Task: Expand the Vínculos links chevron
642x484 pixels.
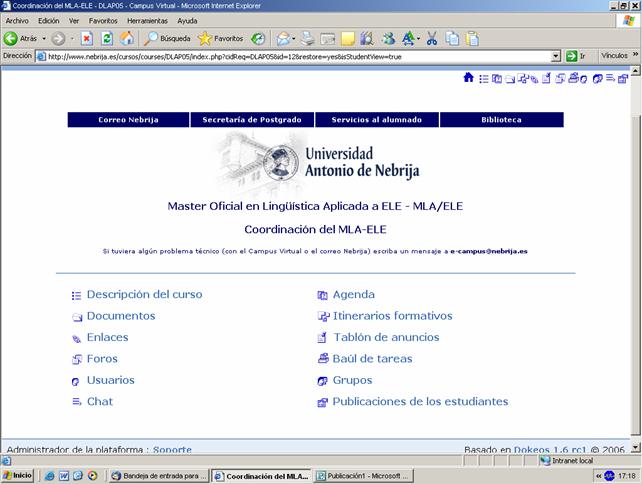Action: 635,54
